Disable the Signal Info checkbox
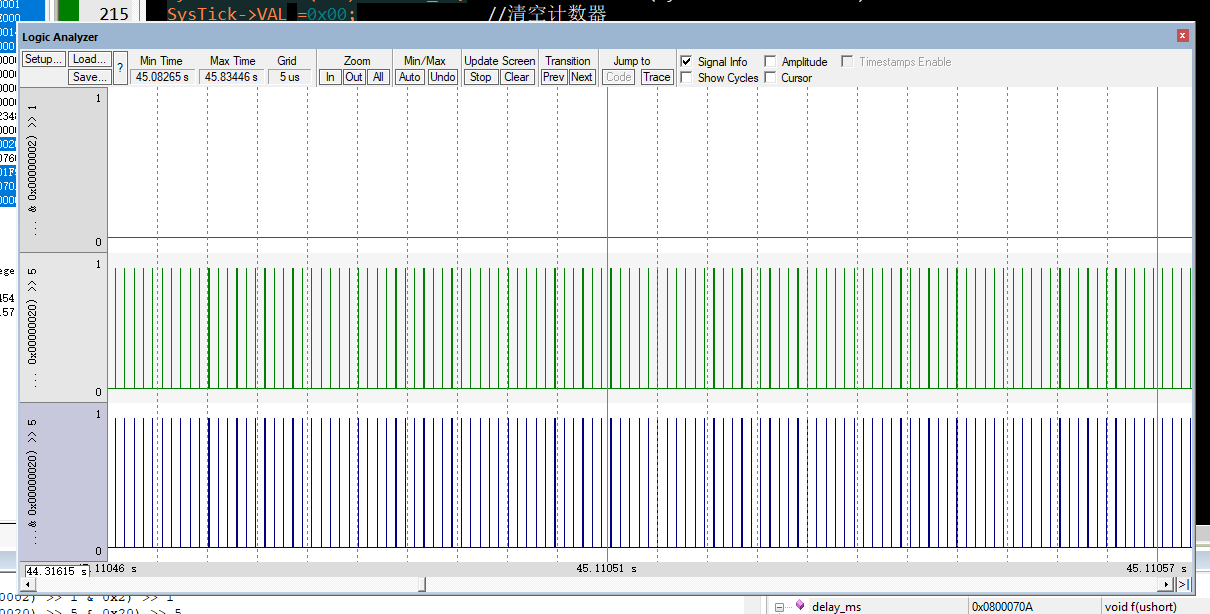 [686, 61]
